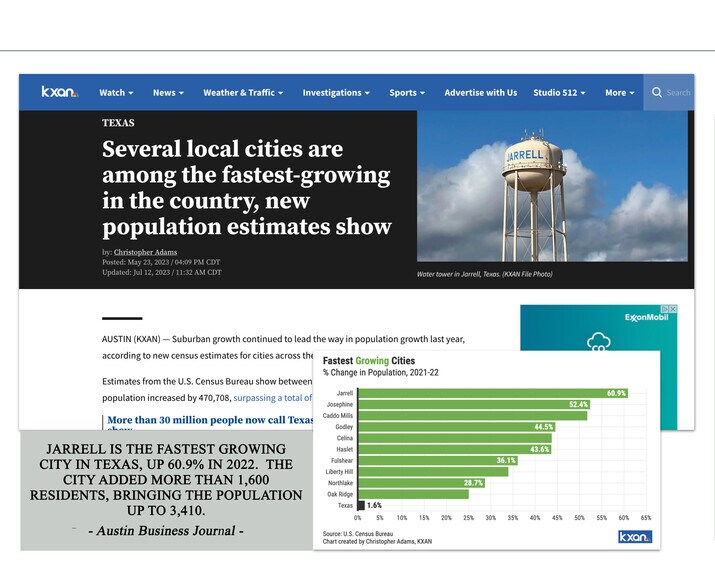Open "More than 30 million people" related story
Screen dimensions: 715x588
pos(210,420)
